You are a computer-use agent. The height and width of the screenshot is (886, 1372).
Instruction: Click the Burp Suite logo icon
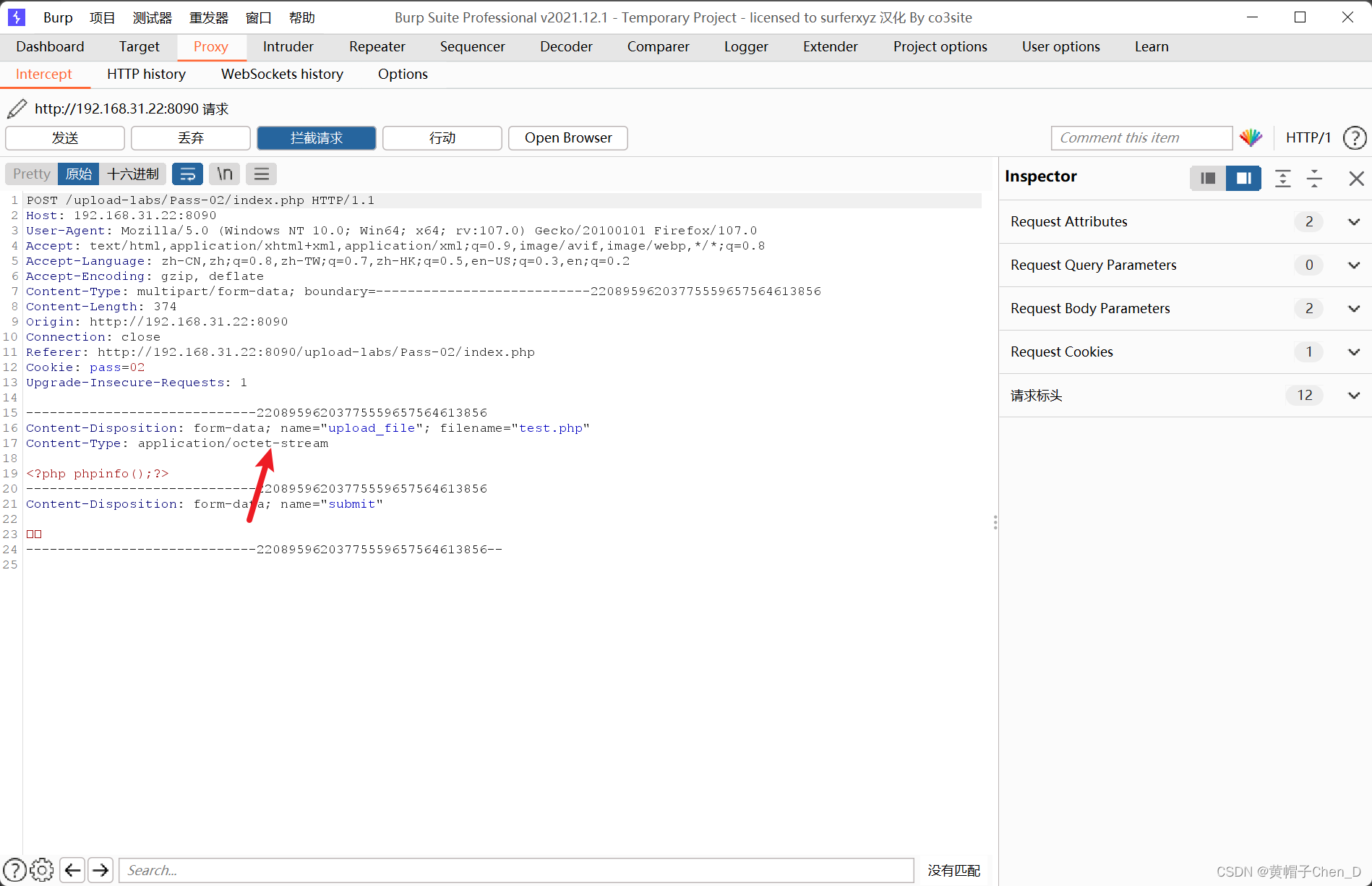(16, 17)
